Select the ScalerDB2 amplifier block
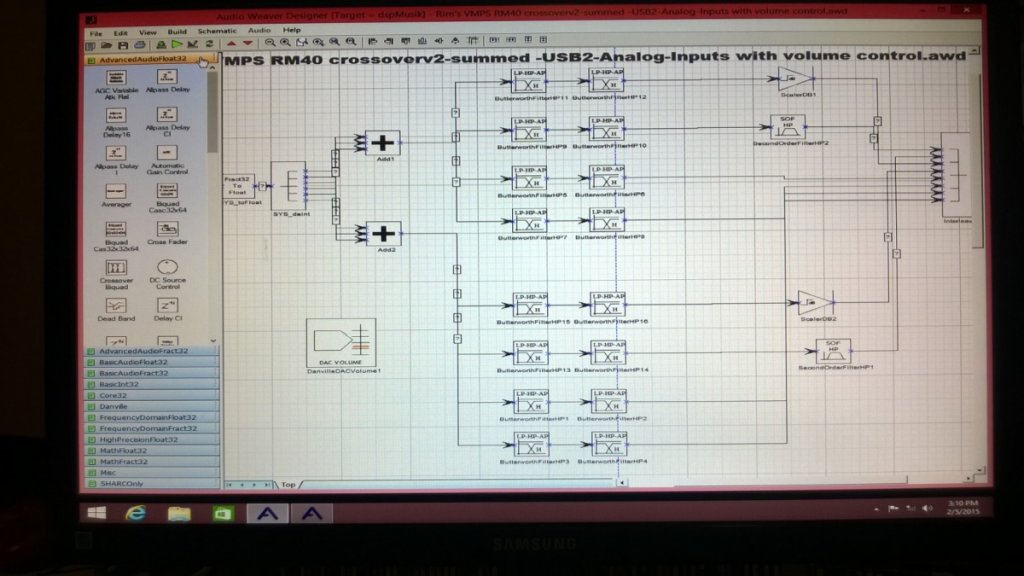 tap(815, 302)
